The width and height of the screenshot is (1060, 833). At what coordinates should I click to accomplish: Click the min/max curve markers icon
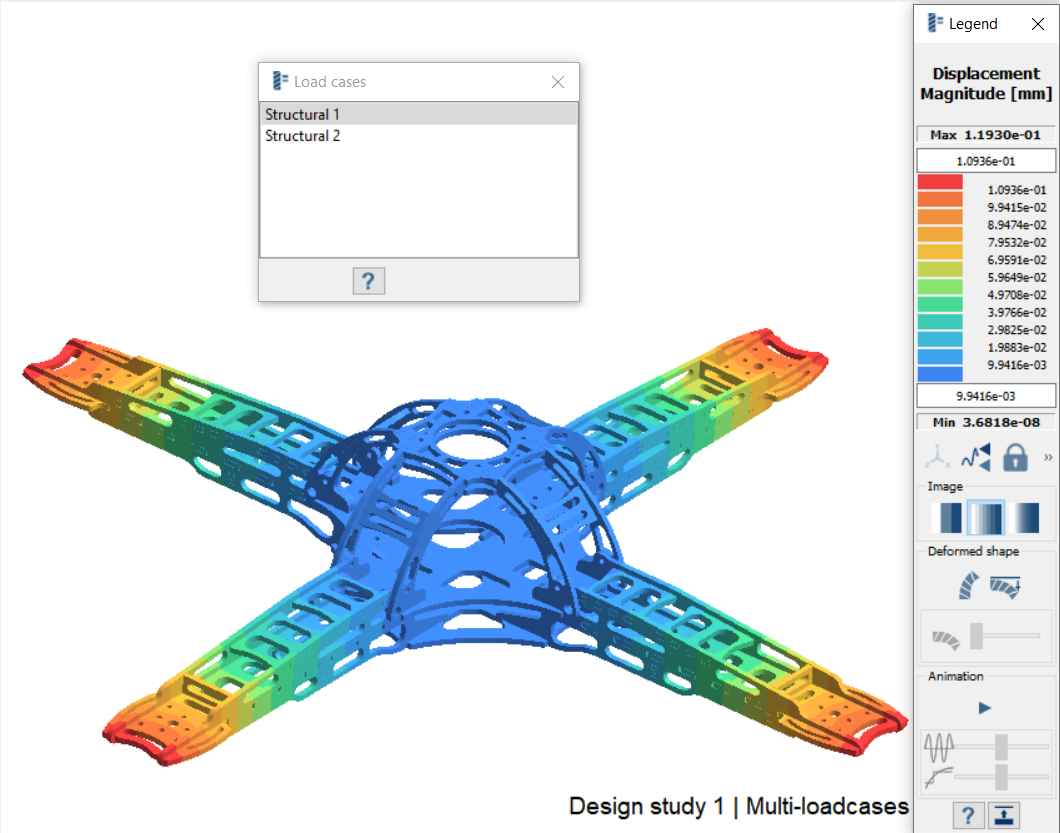(x=975, y=458)
